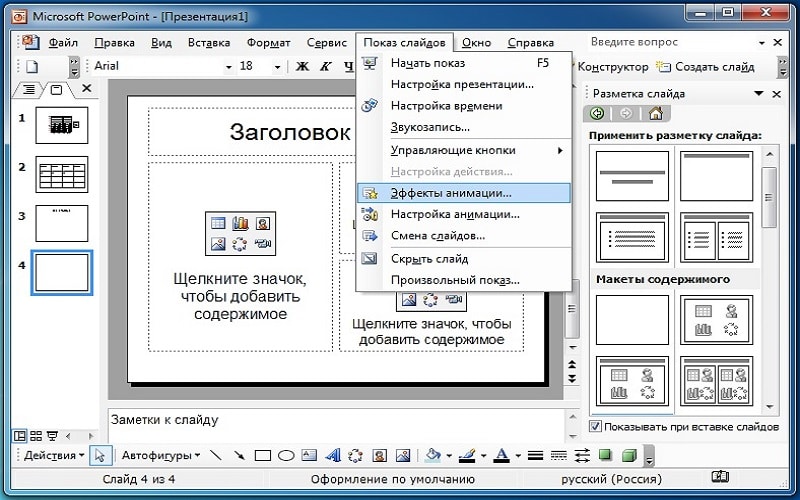Expand drawing toolbar options chevron
This screenshot has width=800, height=500.
point(648,457)
